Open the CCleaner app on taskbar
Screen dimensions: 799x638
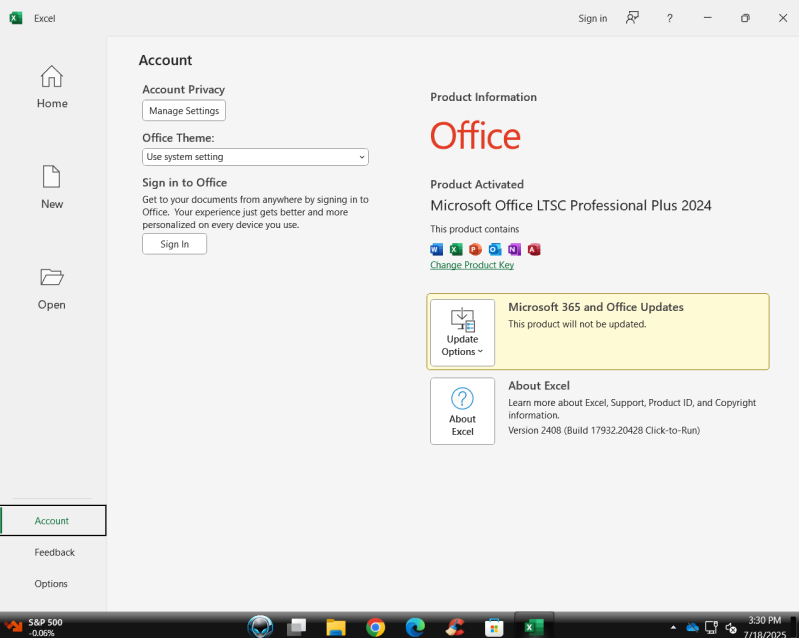point(455,627)
